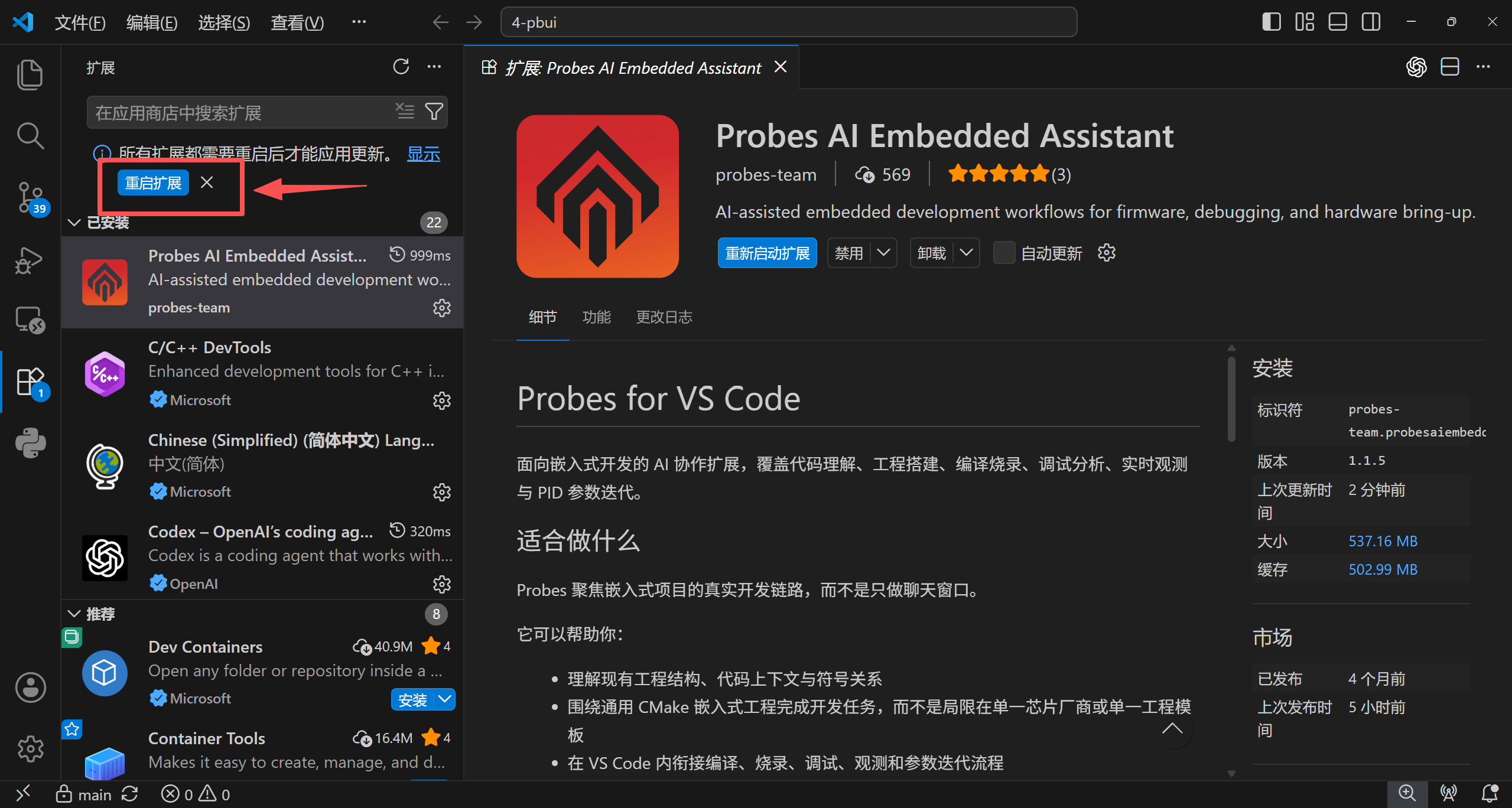Open the Remote Explorer view

point(30,320)
